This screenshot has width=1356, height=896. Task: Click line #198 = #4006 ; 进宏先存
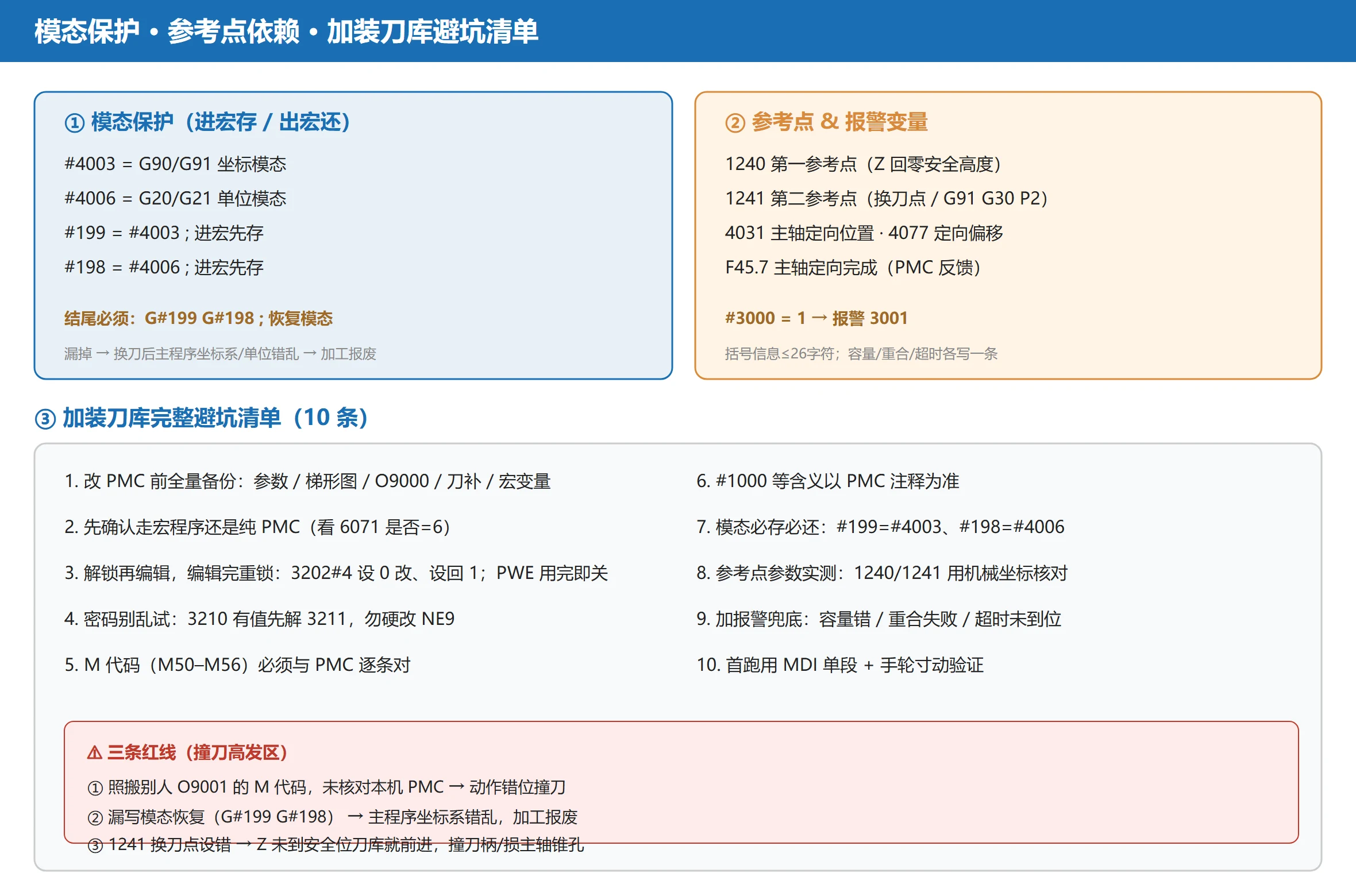click(164, 268)
